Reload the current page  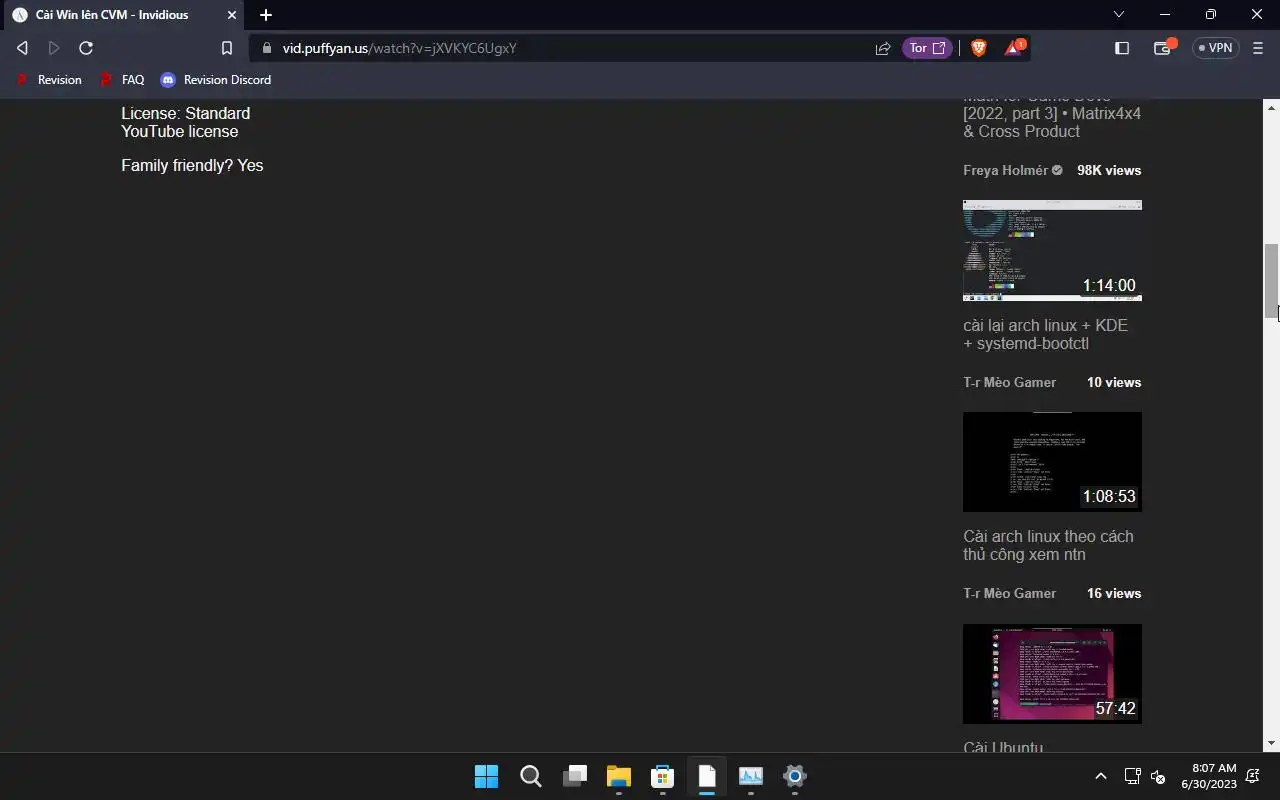click(86, 48)
